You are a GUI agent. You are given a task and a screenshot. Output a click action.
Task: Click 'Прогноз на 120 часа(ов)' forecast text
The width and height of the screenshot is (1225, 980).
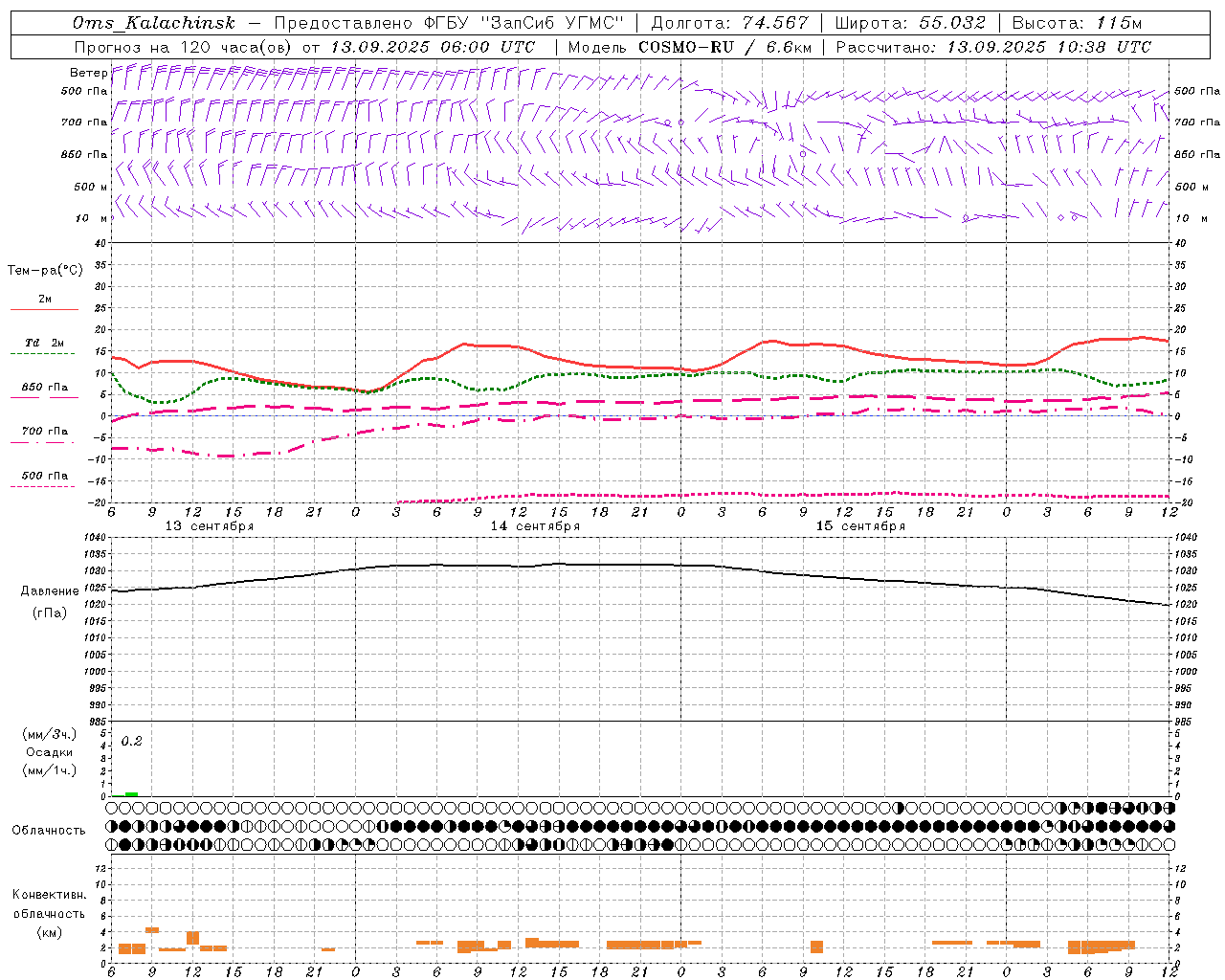184,47
